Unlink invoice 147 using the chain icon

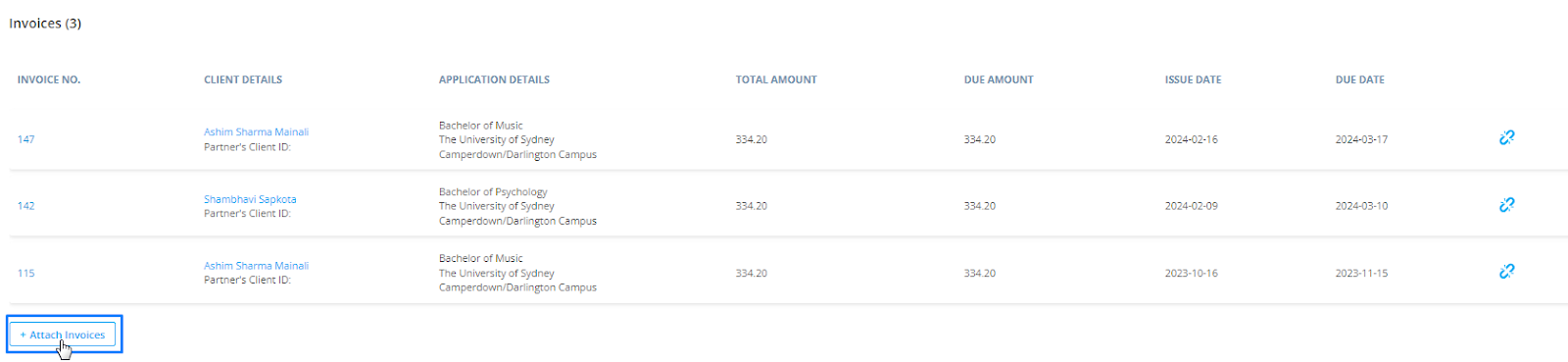coord(1506,137)
